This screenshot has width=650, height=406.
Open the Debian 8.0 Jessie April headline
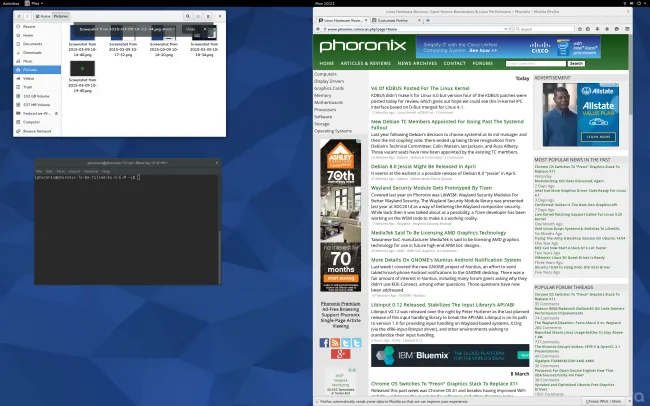[x=423, y=166]
